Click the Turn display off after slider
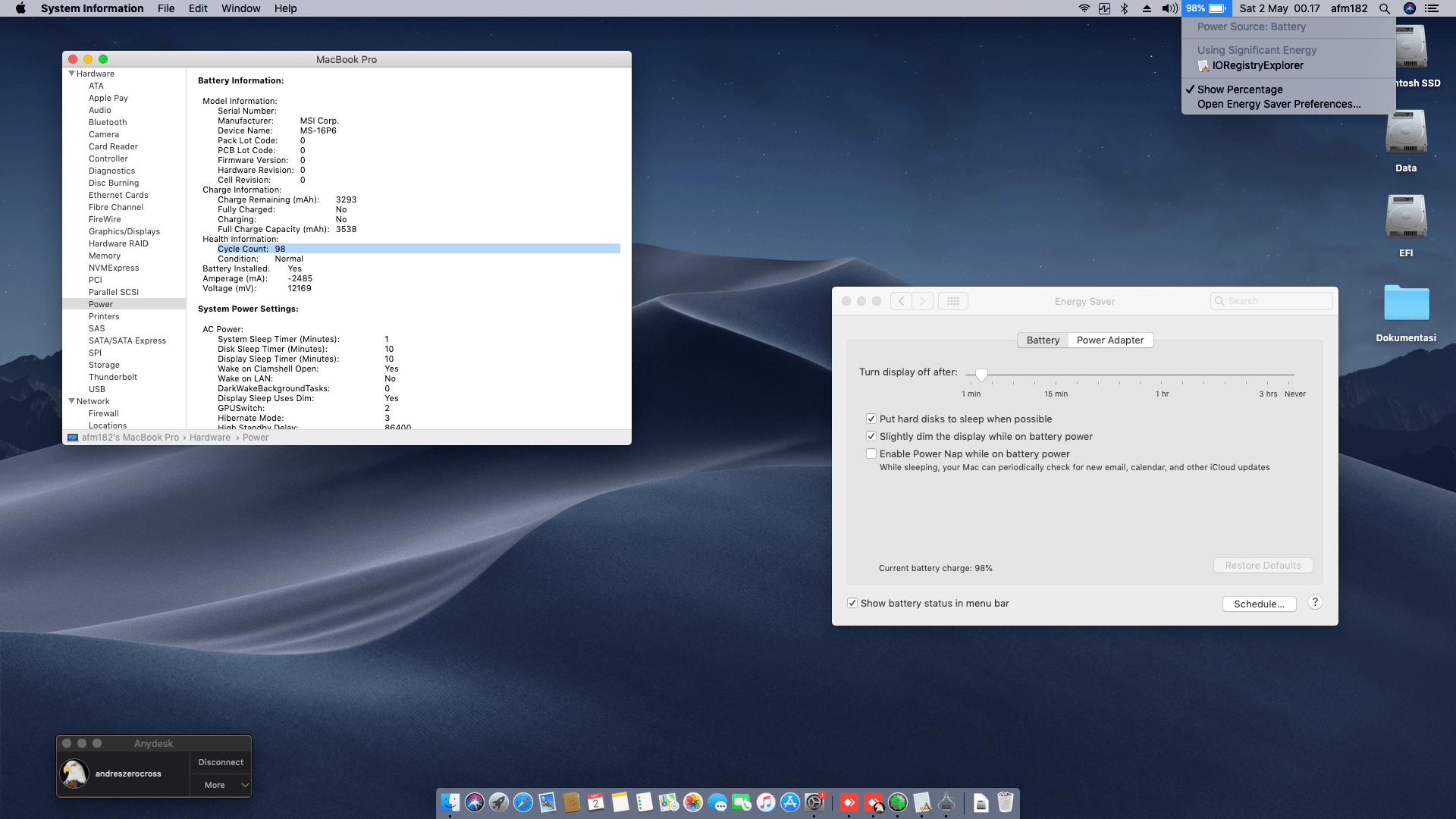The width and height of the screenshot is (1456, 819). 981,375
